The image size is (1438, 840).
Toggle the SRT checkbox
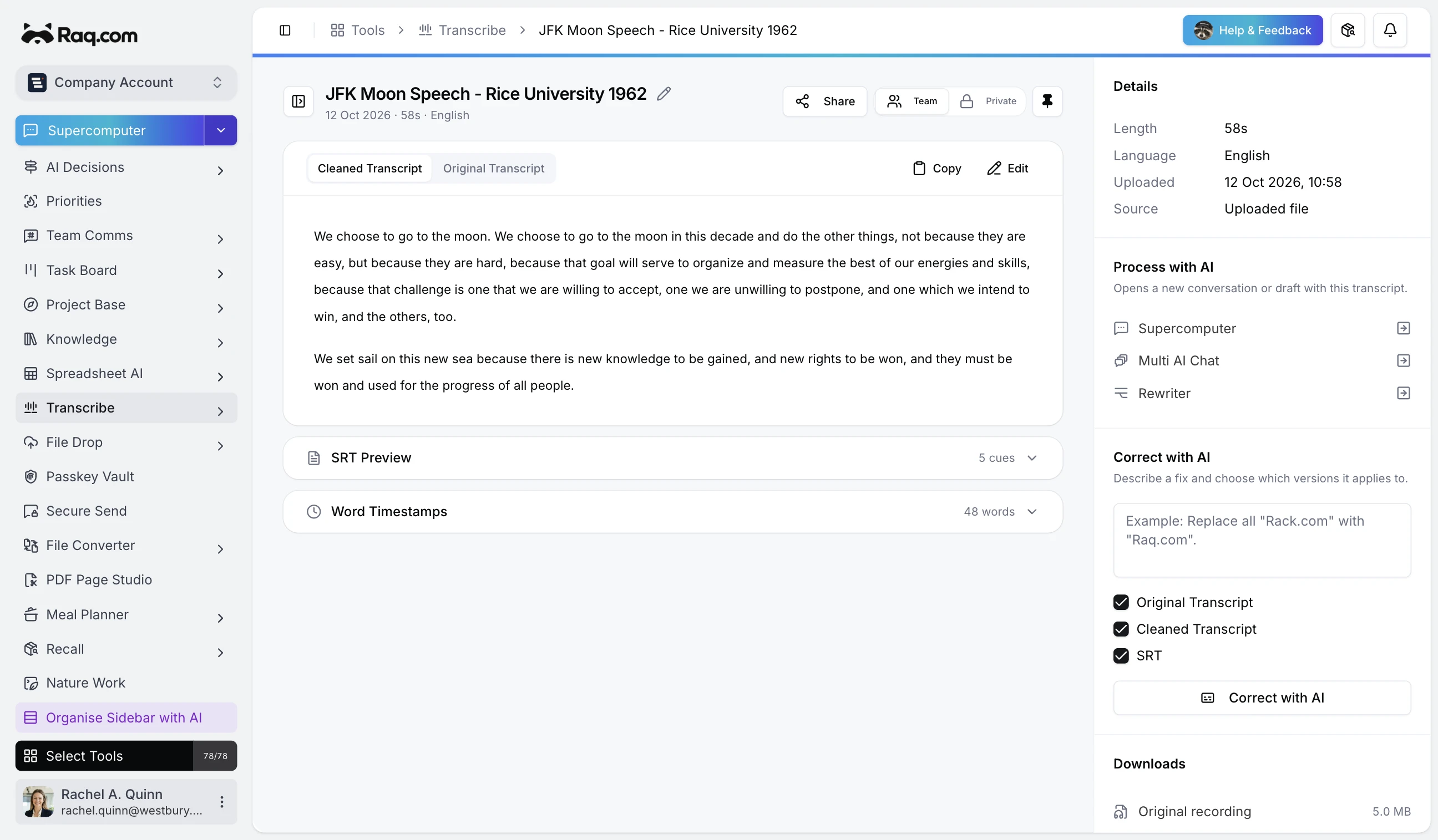click(x=1121, y=655)
